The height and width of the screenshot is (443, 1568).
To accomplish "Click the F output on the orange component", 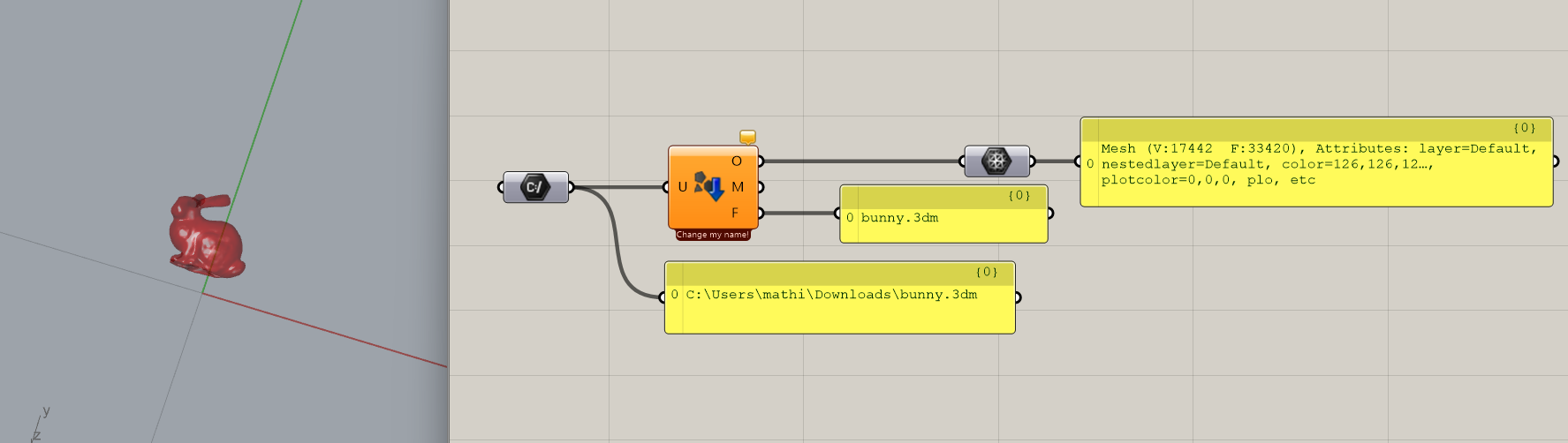I will click(735, 213).
